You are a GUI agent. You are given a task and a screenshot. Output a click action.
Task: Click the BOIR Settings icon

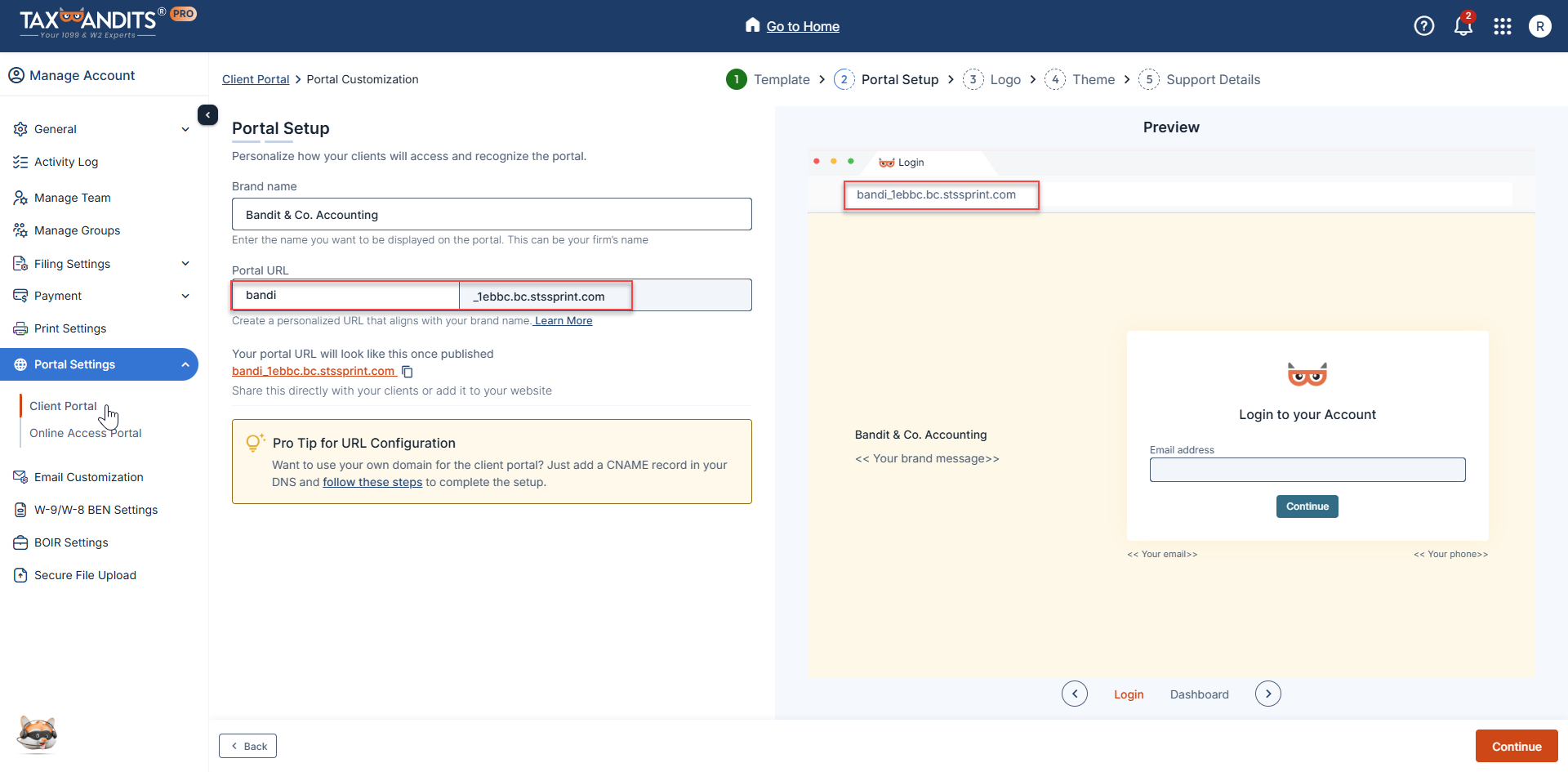(x=20, y=542)
